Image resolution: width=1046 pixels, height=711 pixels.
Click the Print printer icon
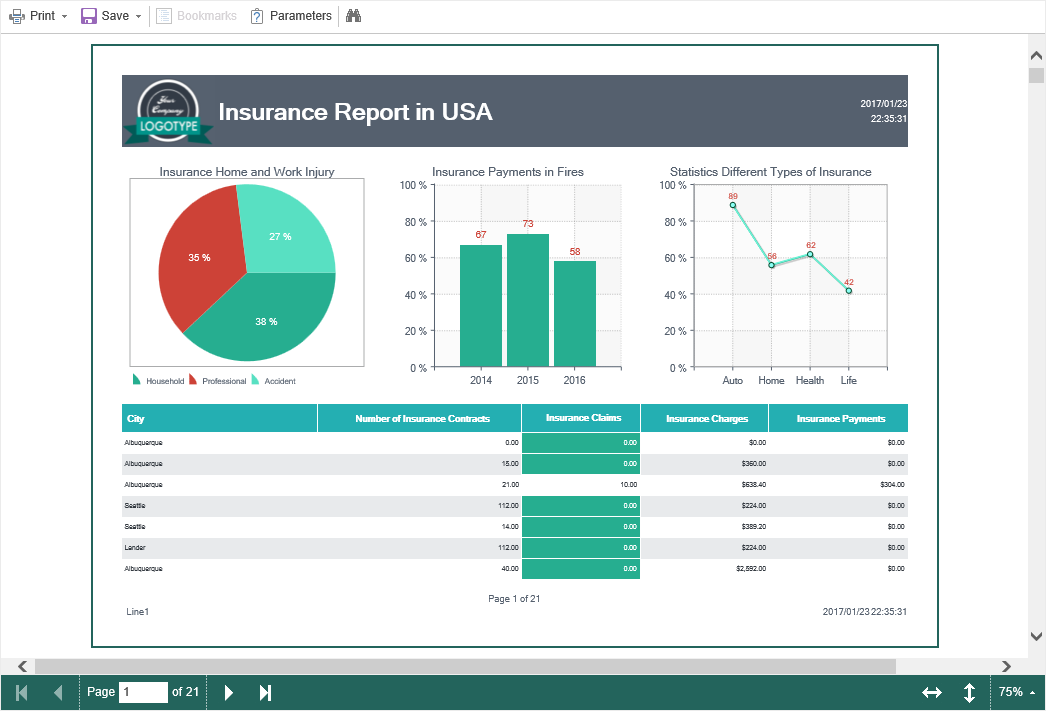tap(17, 16)
